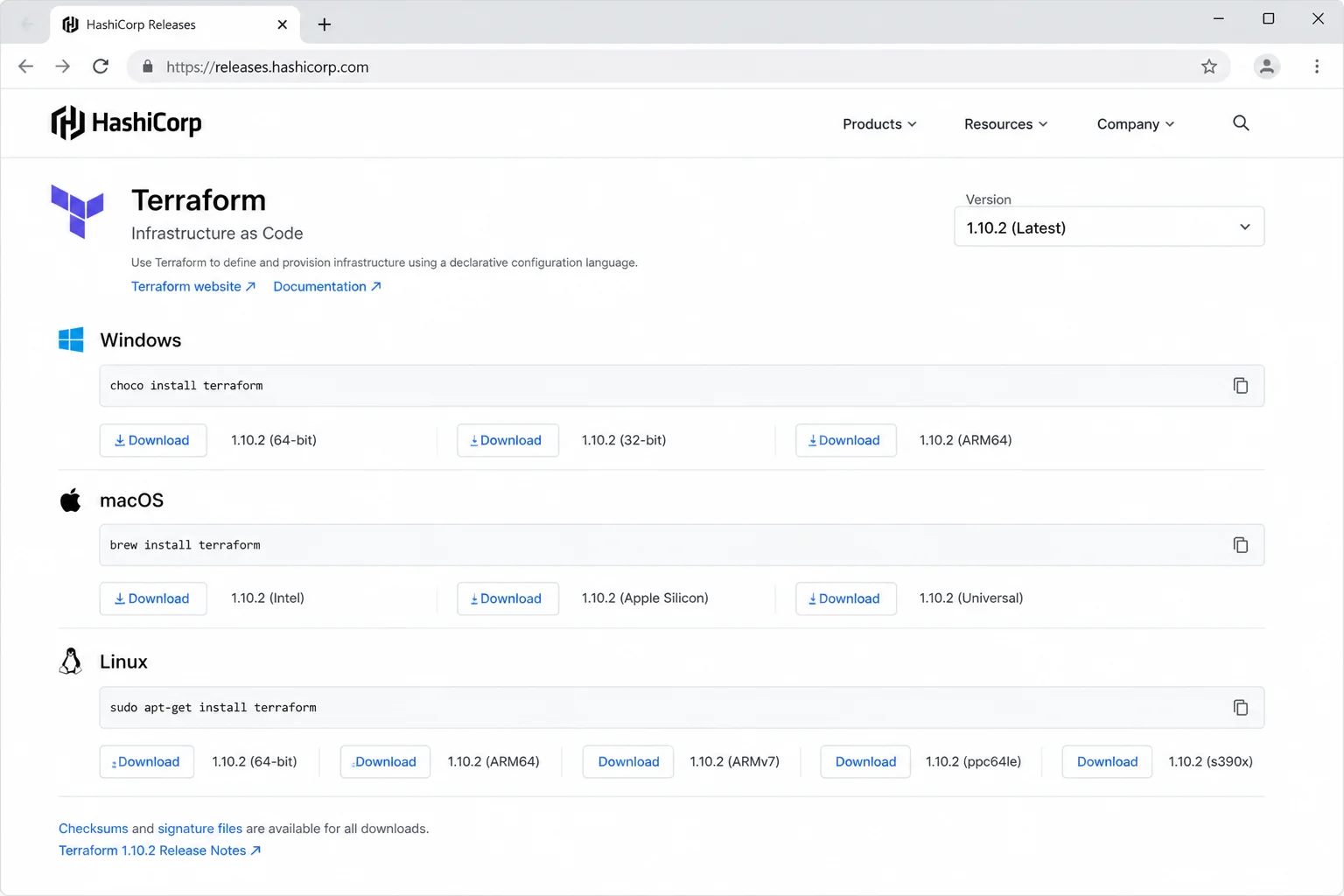Click the Infrastructure as Code subtitle

click(217, 234)
